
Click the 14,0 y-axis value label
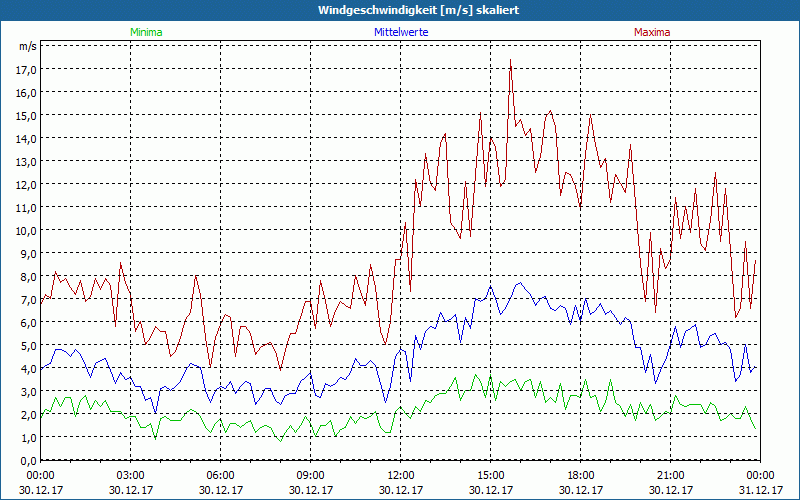coord(26,138)
